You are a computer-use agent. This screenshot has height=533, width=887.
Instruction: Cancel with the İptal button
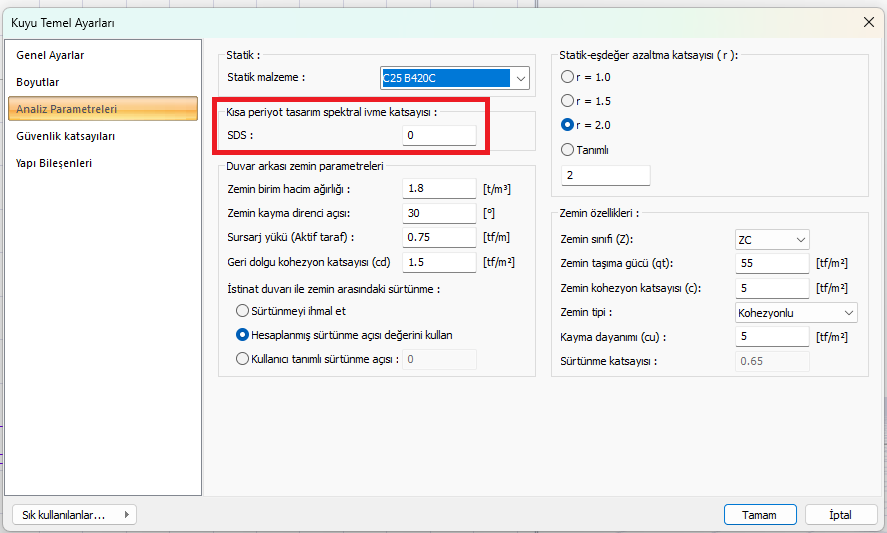click(841, 515)
